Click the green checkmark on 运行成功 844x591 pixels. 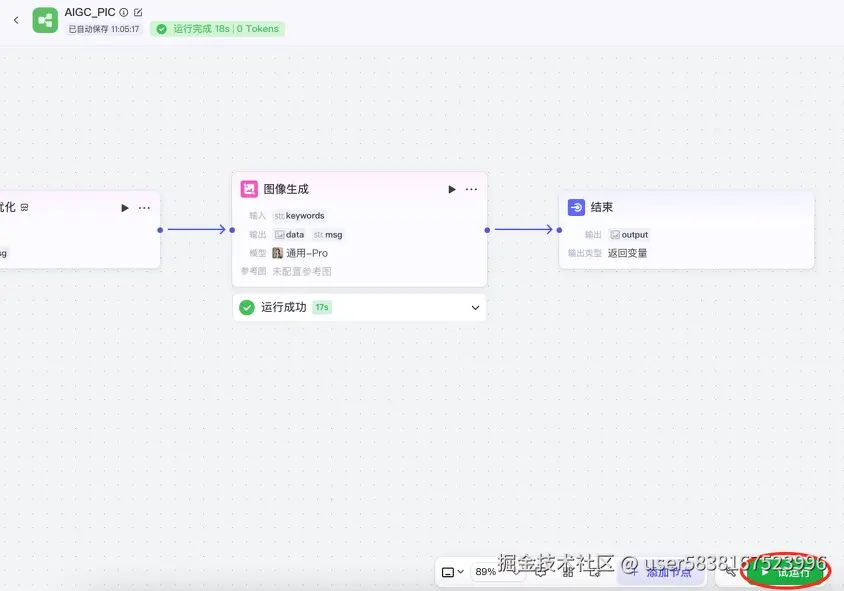coord(246,307)
